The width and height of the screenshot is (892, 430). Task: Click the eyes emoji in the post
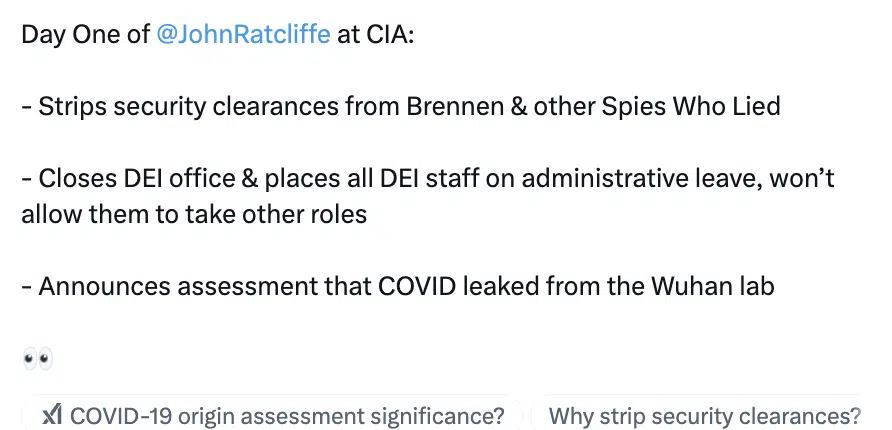38,359
